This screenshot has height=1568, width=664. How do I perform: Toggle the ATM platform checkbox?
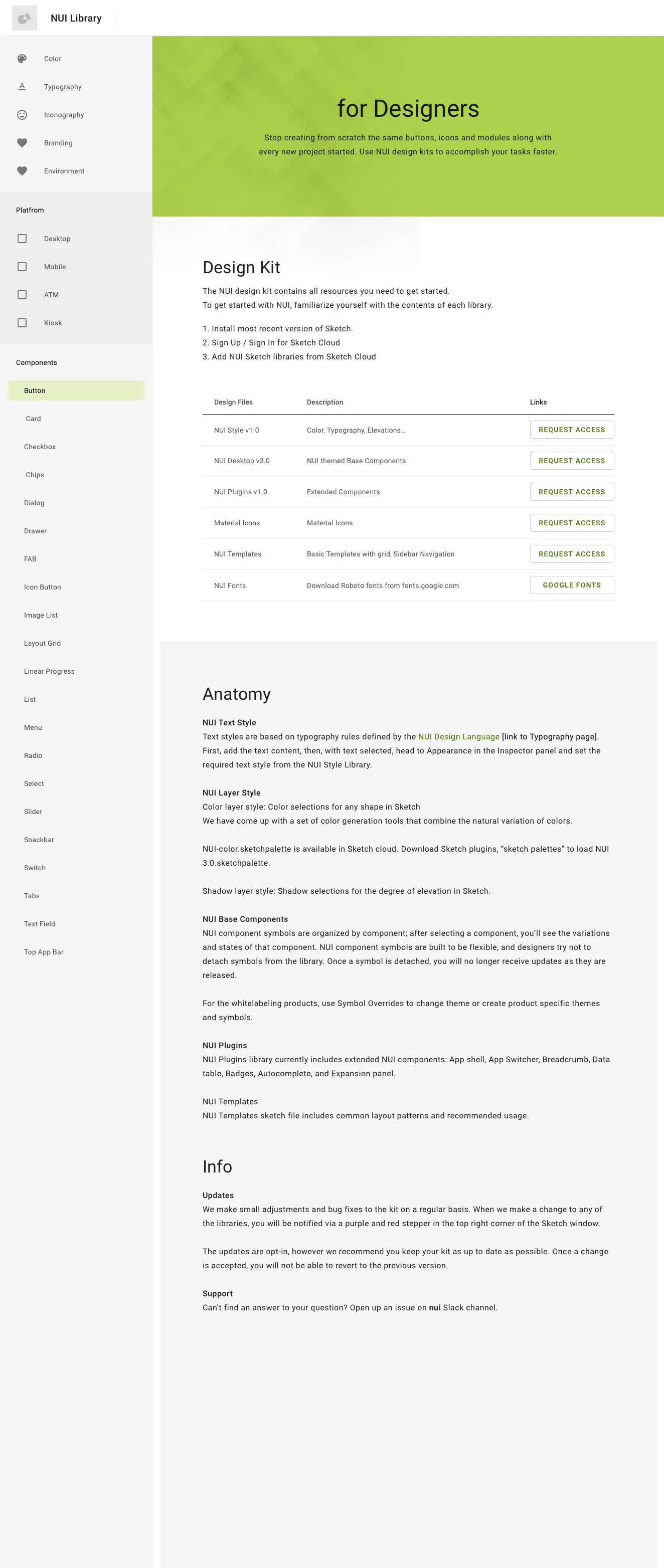pos(22,295)
